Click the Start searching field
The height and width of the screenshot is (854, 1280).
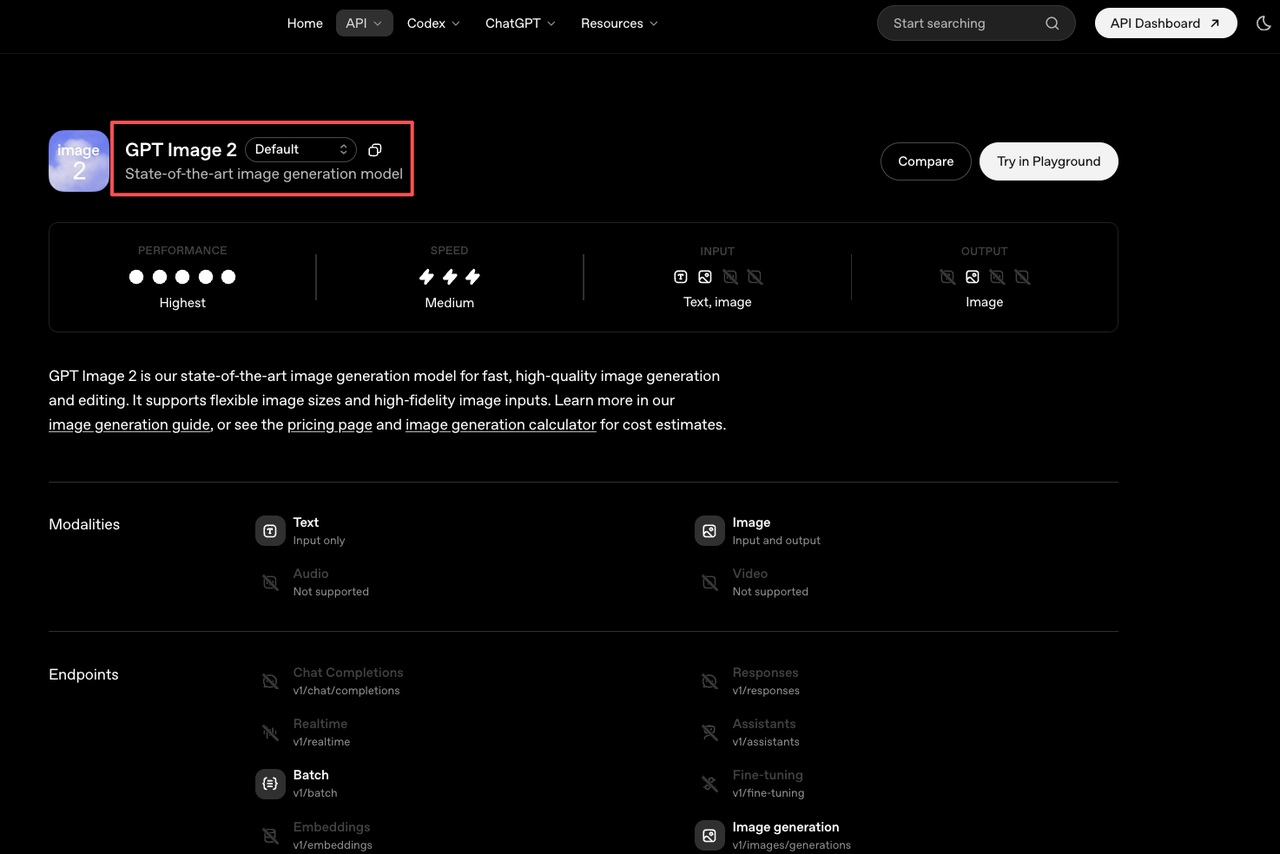click(x=976, y=23)
